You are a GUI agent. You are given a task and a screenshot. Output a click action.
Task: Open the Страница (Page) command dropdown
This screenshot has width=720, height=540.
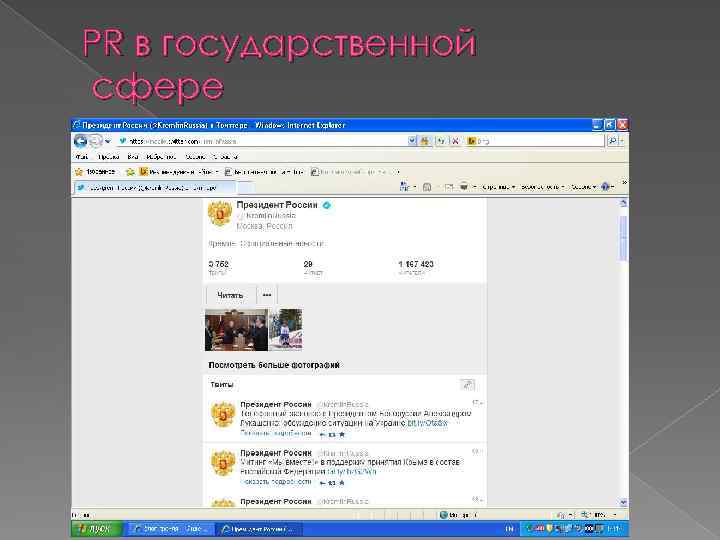(499, 187)
